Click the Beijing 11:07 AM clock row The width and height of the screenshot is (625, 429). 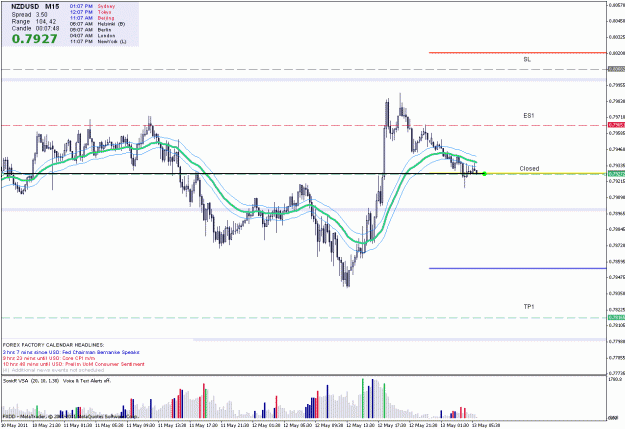click(x=92, y=18)
